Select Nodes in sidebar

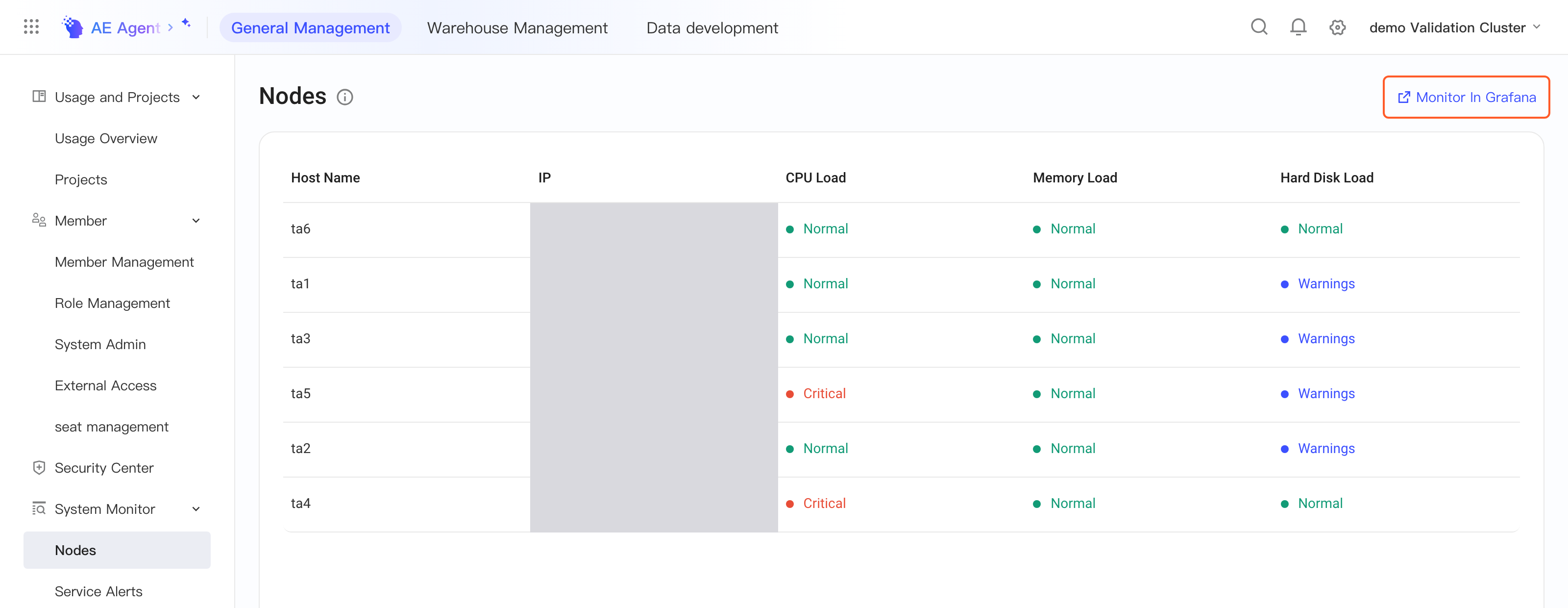[x=117, y=550]
